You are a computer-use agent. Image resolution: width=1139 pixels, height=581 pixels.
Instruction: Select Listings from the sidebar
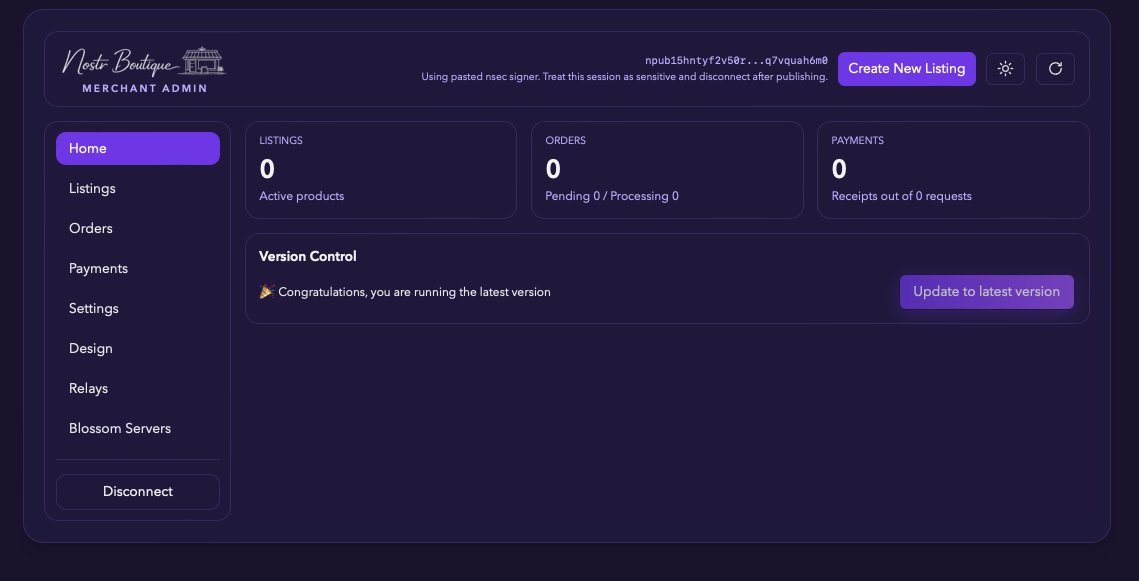[92, 188]
